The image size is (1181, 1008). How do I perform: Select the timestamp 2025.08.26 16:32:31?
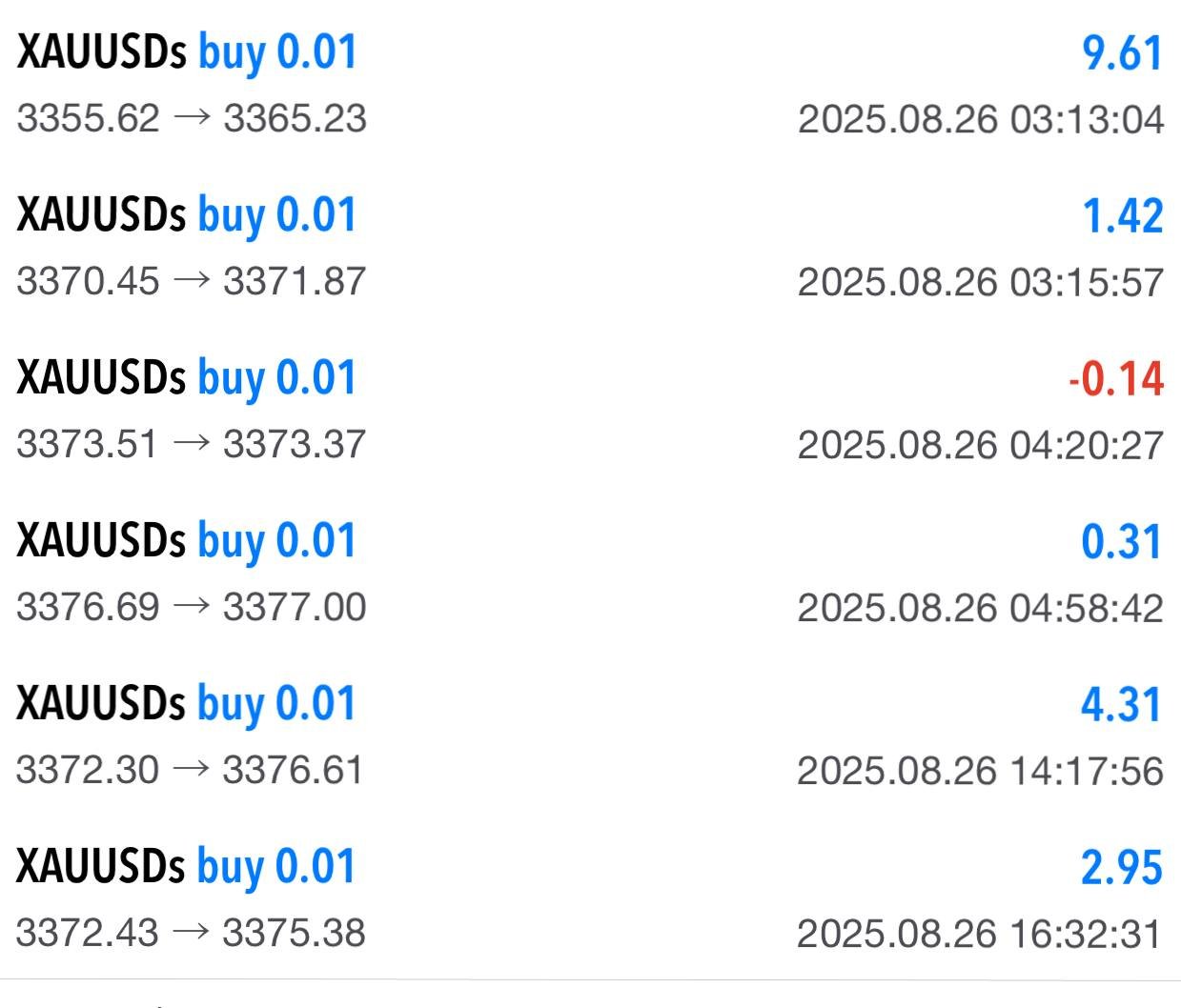pyautogui.click(x=980, y=935)
